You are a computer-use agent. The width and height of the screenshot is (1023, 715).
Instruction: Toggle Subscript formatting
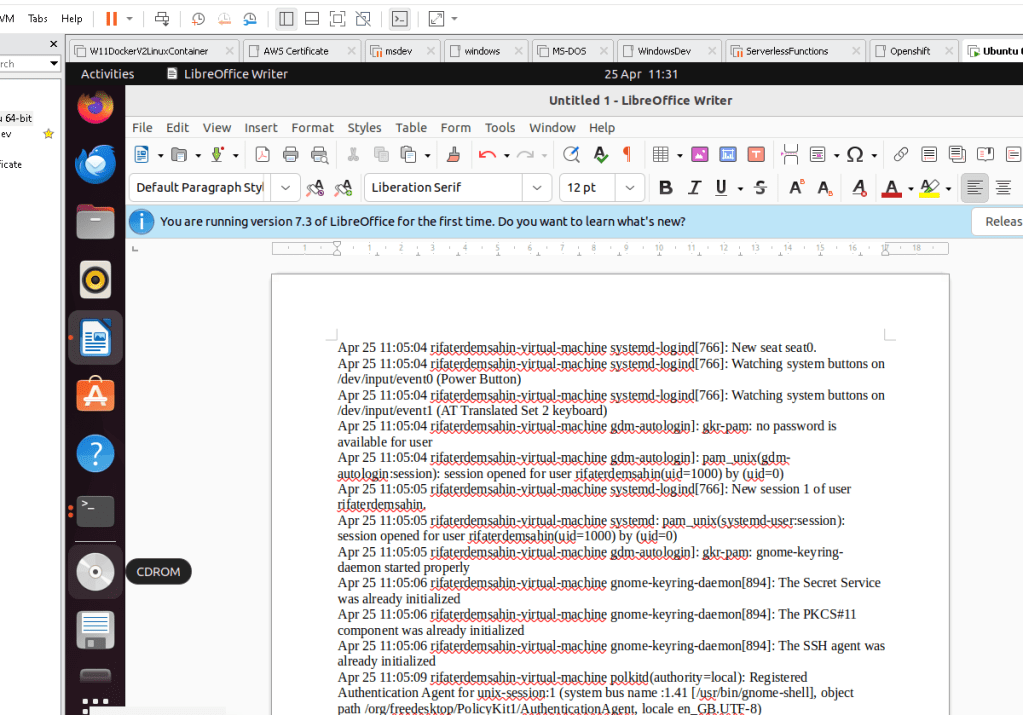[x=825, y=188]
